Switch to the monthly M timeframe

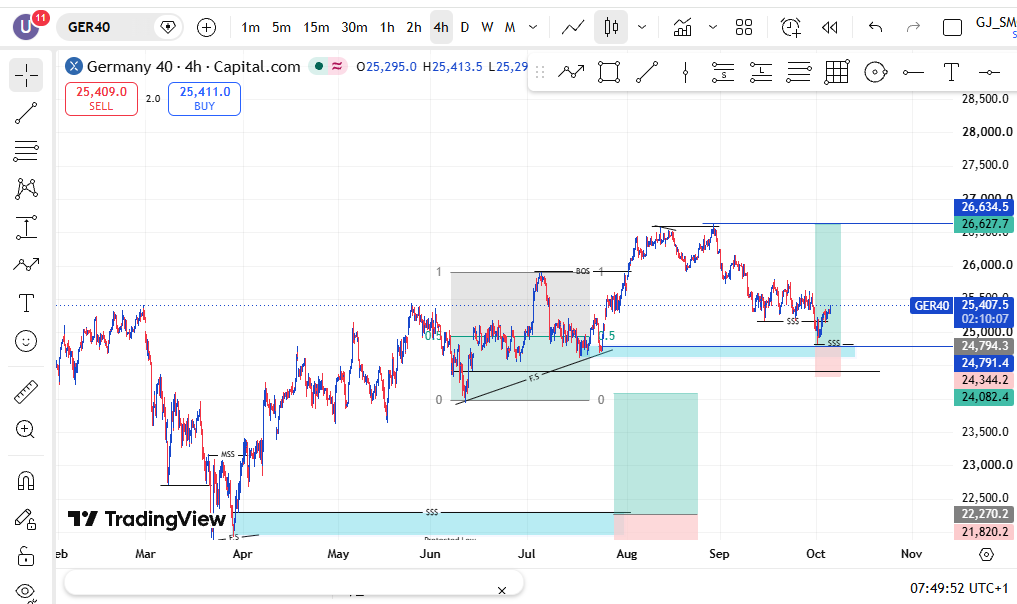tap(510, 27)
